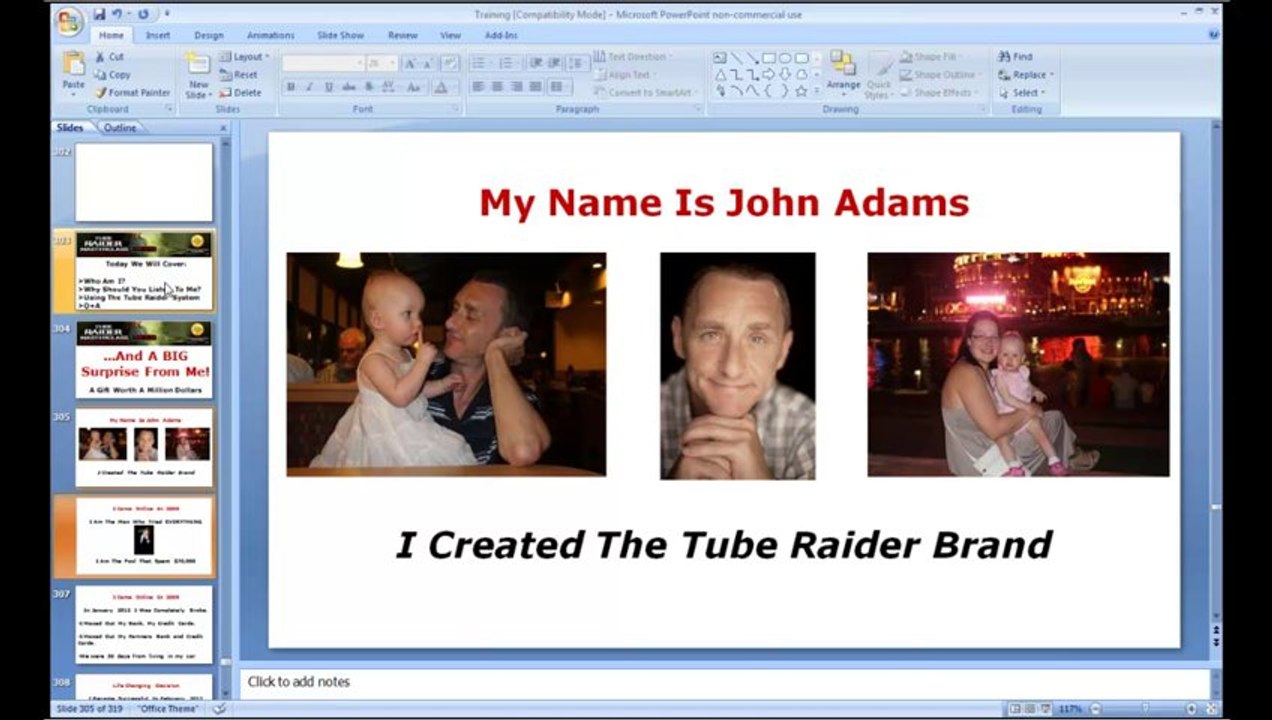Click the Redo icon in Quick Access toolbar

pyautogui.click(x=143, y=14)
